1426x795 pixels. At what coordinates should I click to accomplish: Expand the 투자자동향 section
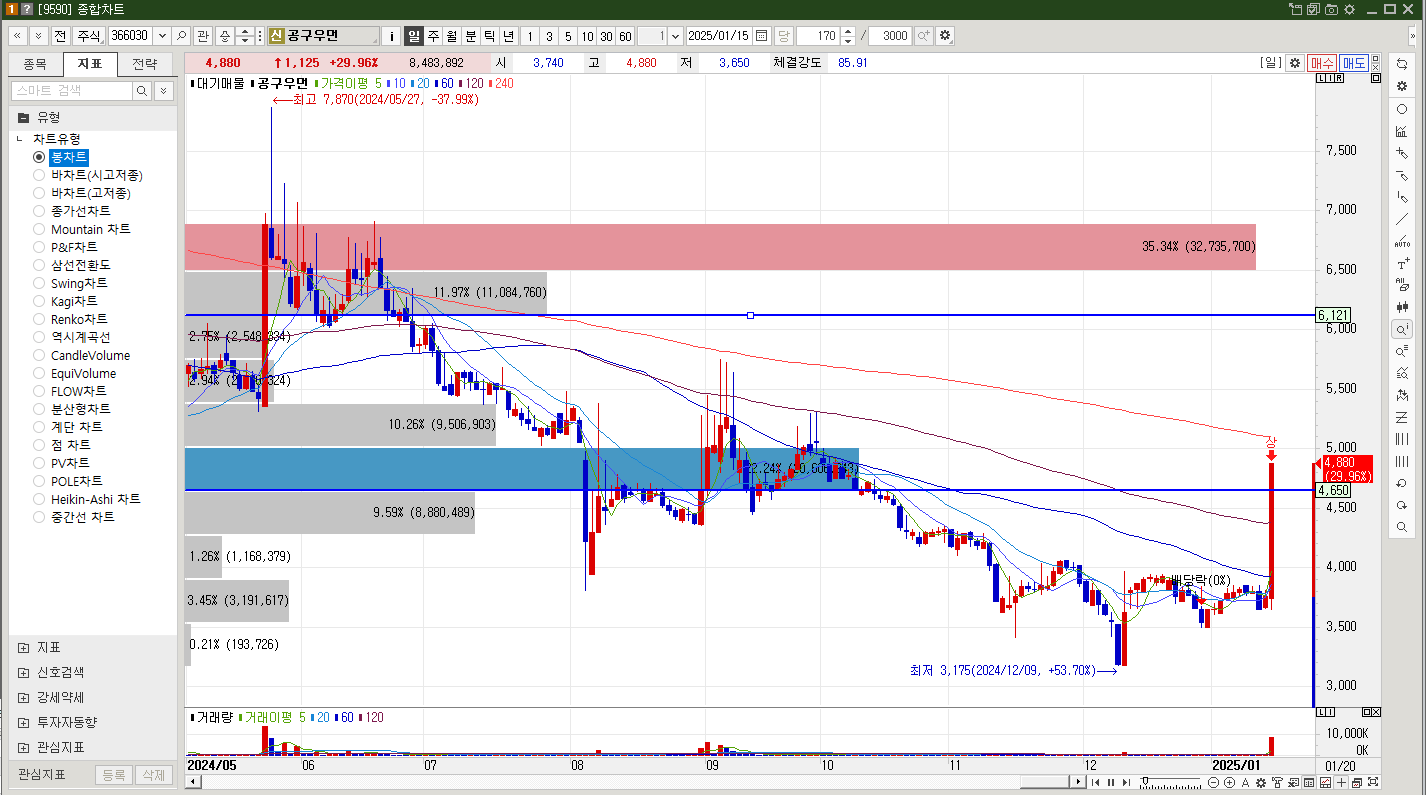point(24,722)
